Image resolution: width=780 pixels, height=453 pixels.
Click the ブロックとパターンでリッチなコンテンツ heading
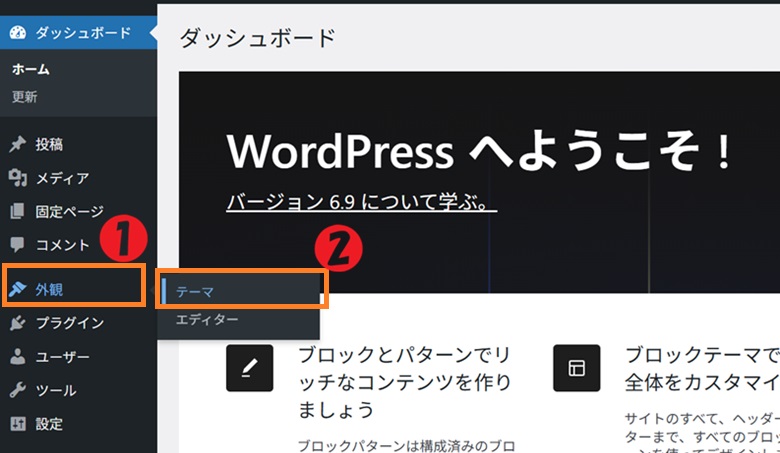coord(404,382)
